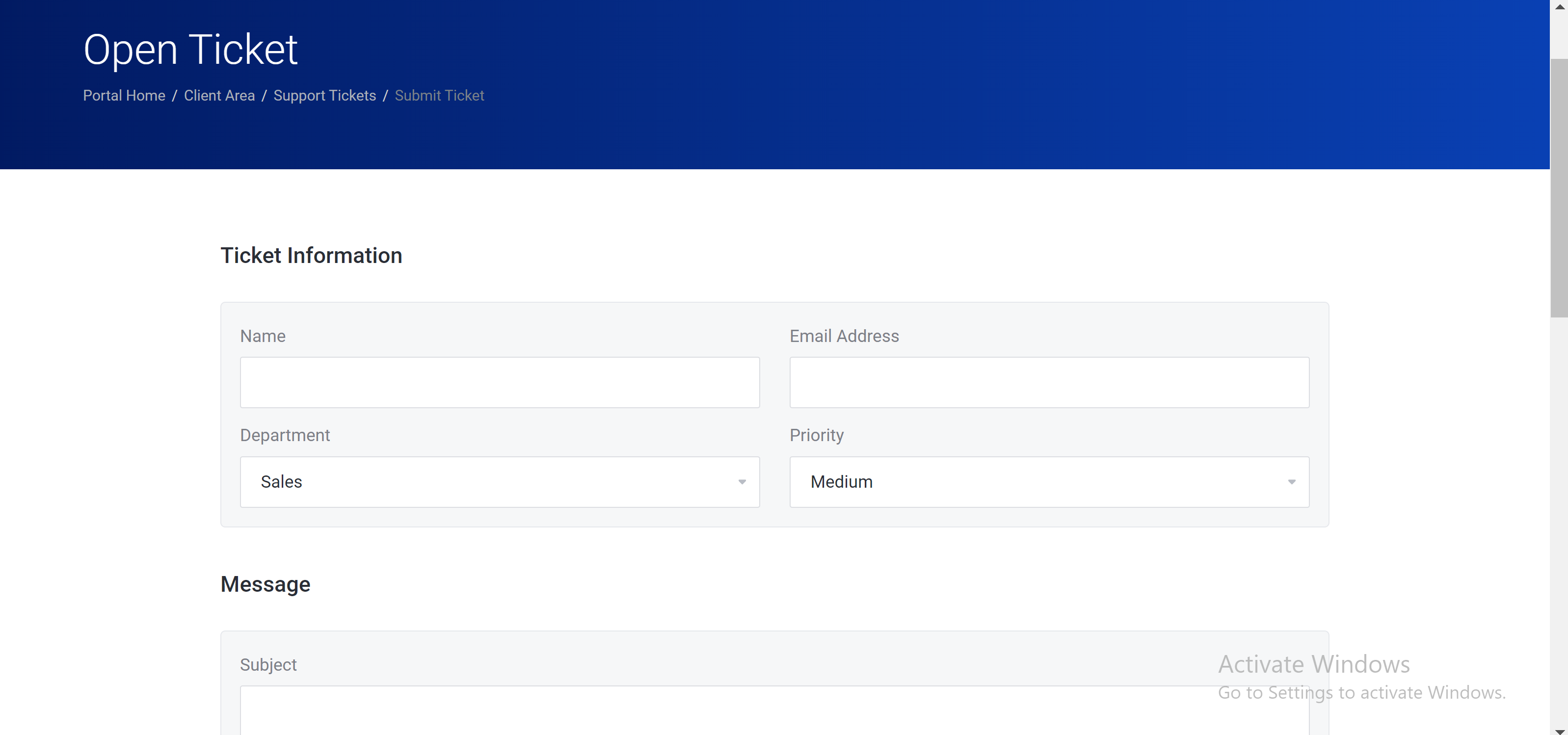Click the vertical scrollbar thumb
Viewport: 1568px width, 735px height.
point(1559,187)
